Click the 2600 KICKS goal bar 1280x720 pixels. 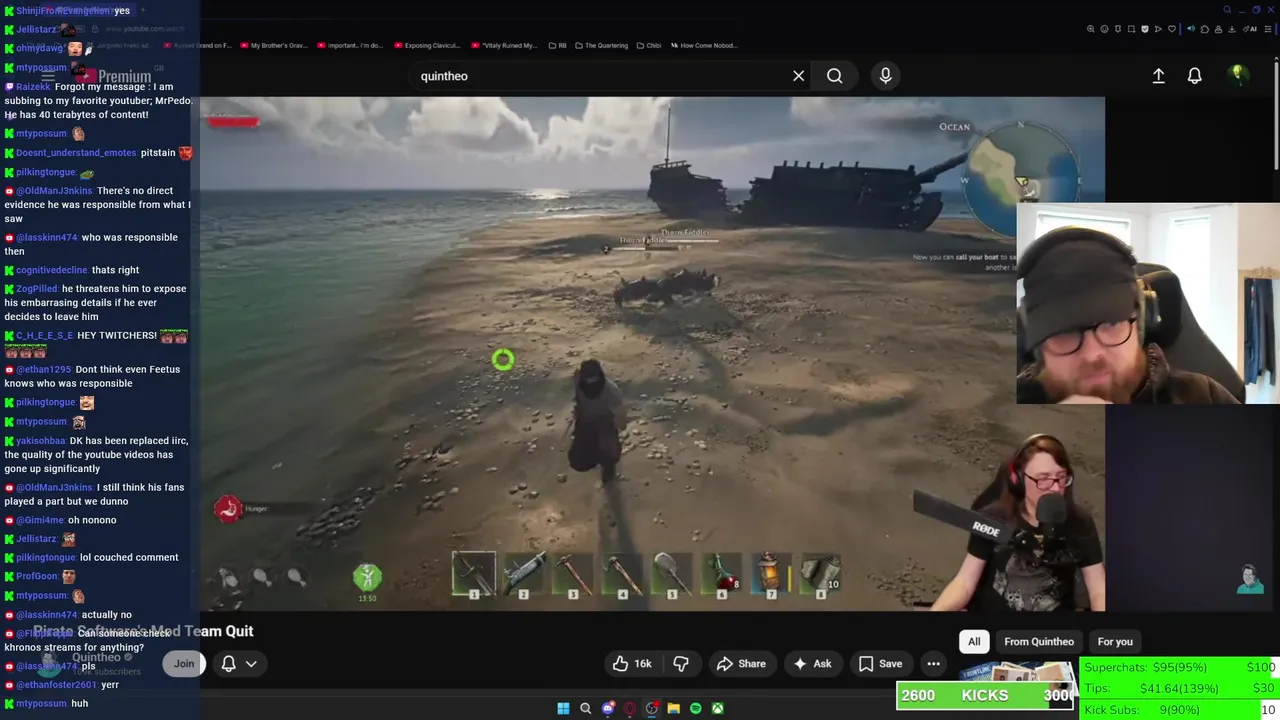pyautogui.click(x=985, y=695)
